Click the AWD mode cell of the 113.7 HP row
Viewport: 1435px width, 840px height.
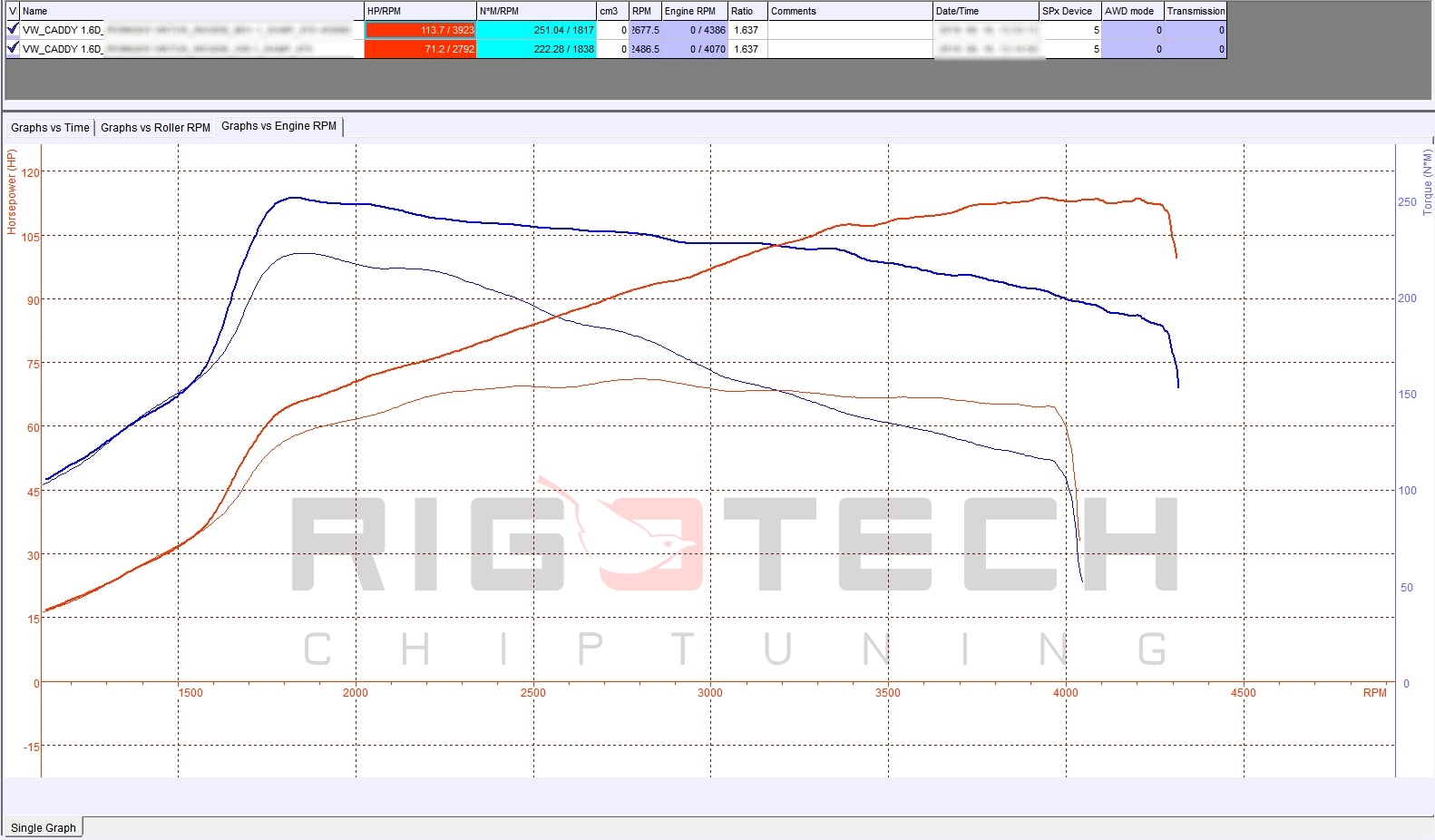point(1133,30)
